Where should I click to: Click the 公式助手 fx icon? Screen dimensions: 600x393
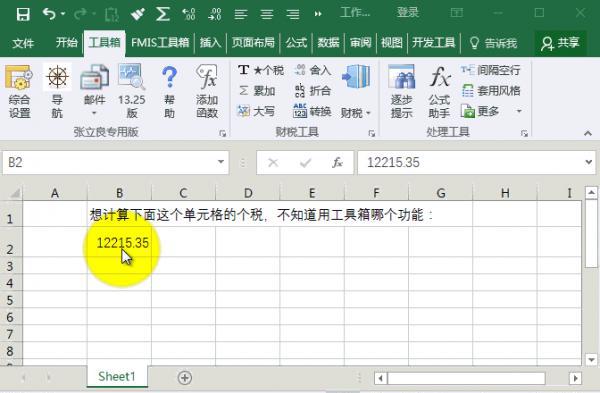click(x=439, y=92)
